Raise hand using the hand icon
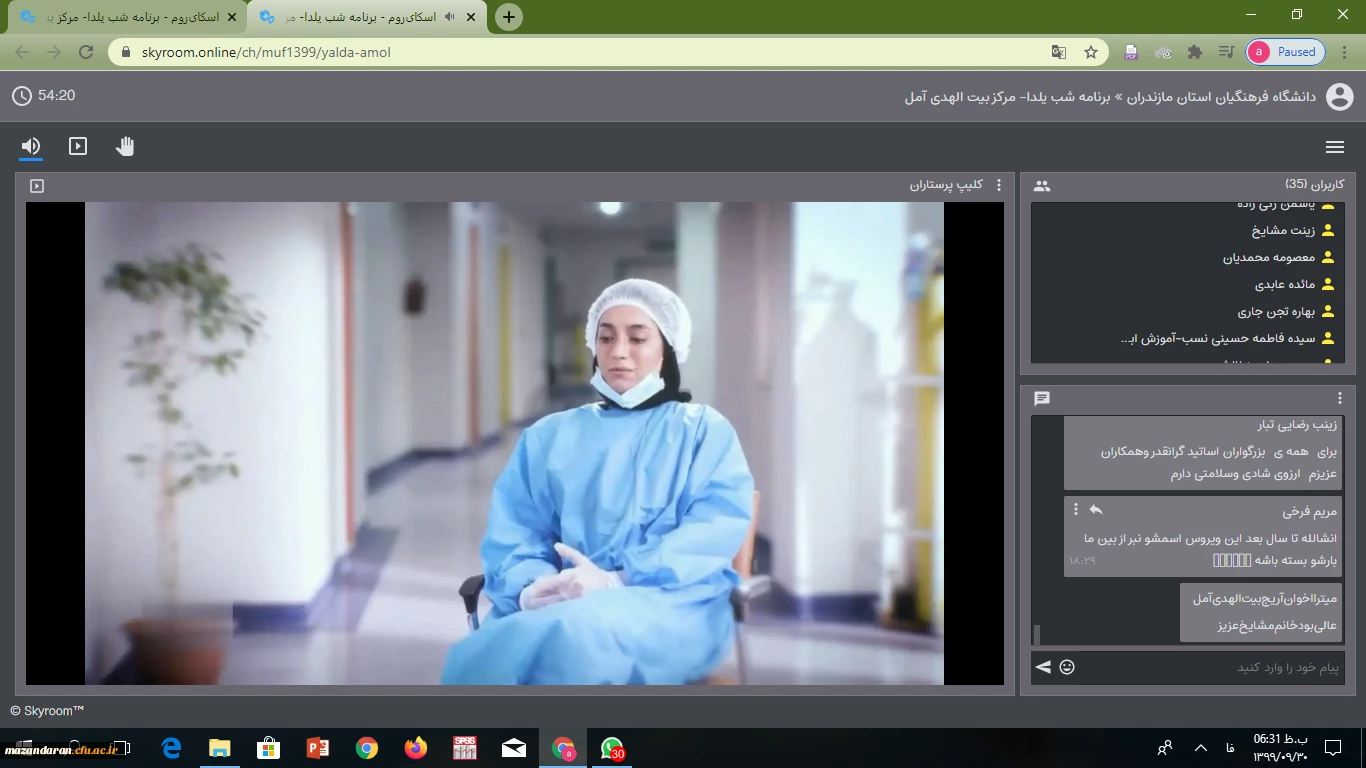1366x768 pixels. 125,147
